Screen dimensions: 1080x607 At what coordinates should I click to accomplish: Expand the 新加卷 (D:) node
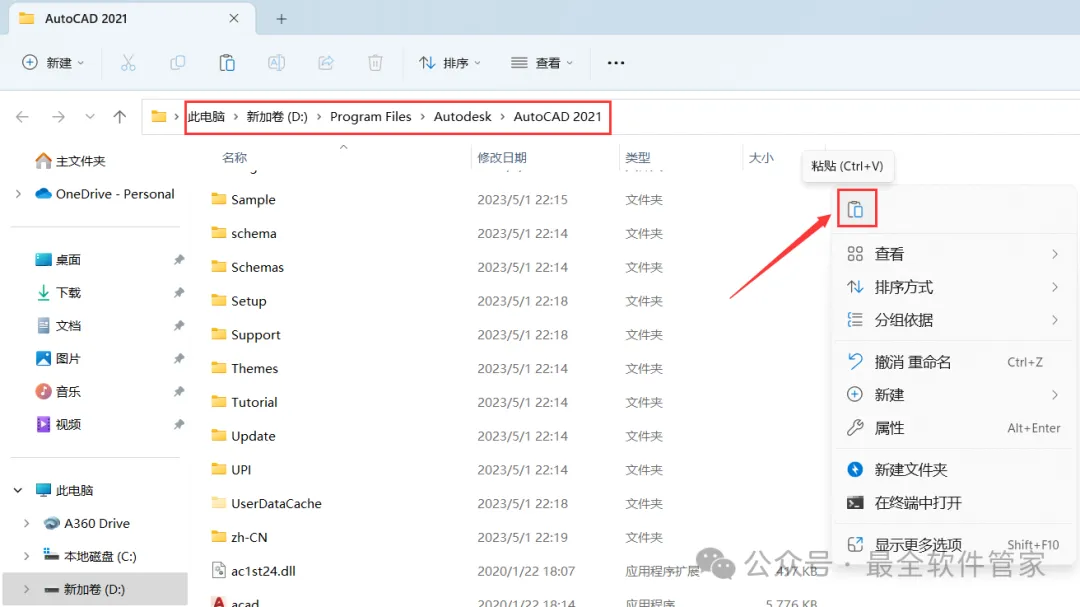26,589
